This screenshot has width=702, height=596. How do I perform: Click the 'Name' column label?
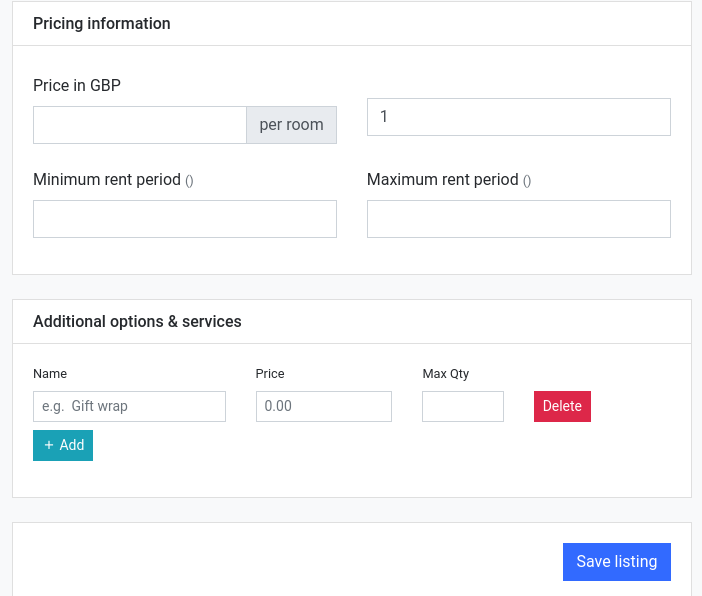[50, 373]
